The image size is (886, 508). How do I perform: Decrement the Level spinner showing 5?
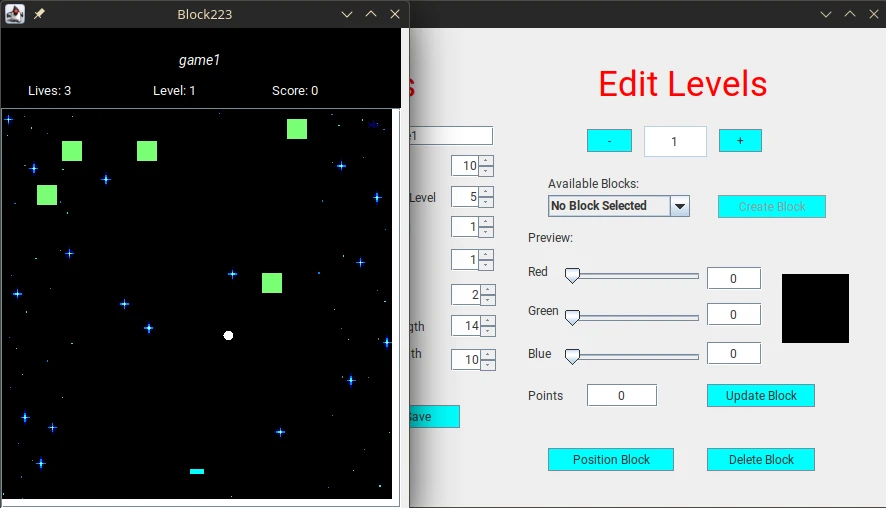pyautogui.click(x=486, y=202)
